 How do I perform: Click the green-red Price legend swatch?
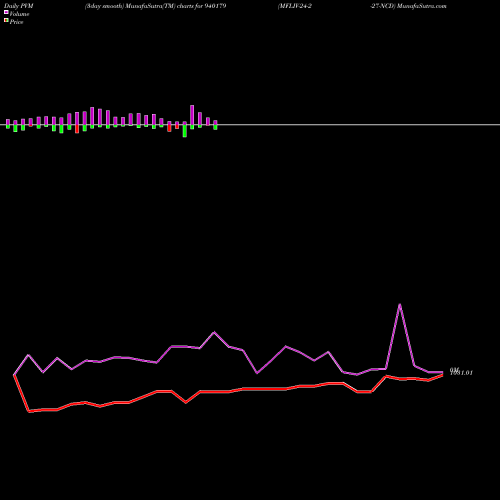[6, 21]
